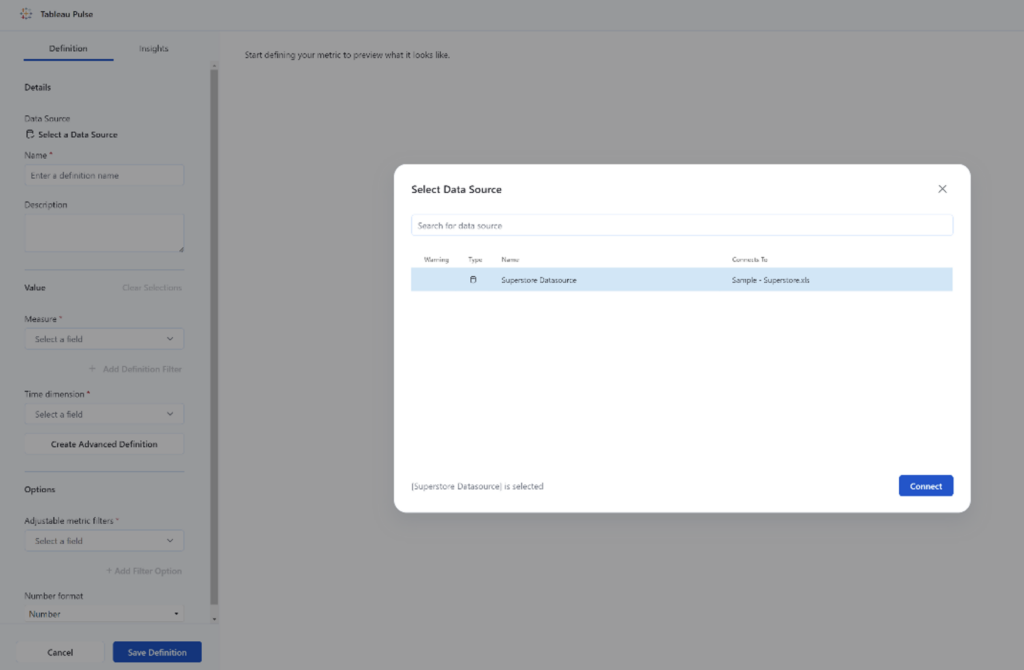
Task: Click the Select a Data Source icon
Action: click(31, 134)
